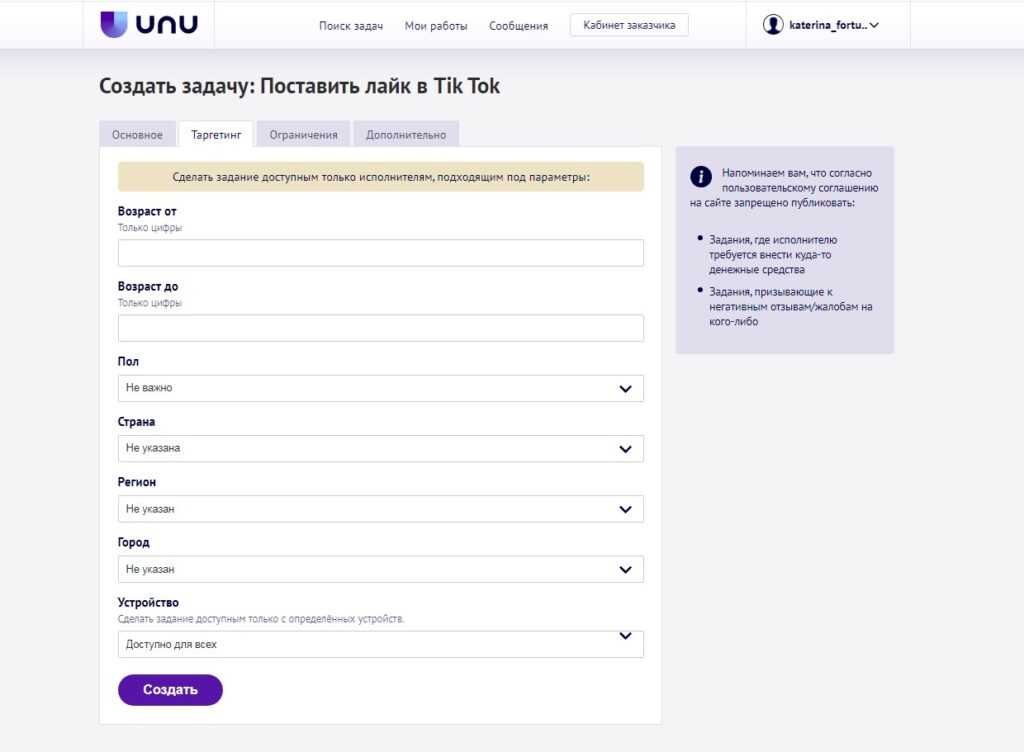Image resolution: width=1024 pixels, height=752 pixels.
Task: Click the Кабинет заказчика button
Action: click(629, 25)
